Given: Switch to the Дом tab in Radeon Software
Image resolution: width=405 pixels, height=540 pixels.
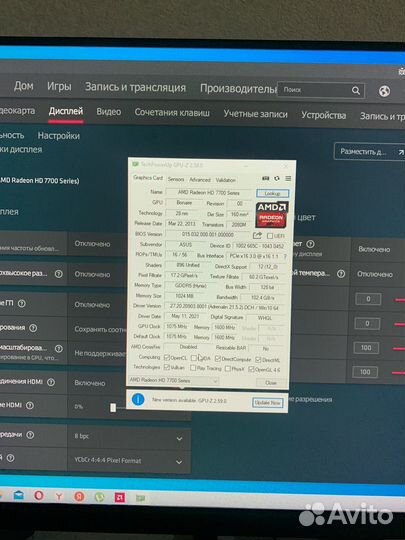Looking at the screenshot, I should [24, 85].
